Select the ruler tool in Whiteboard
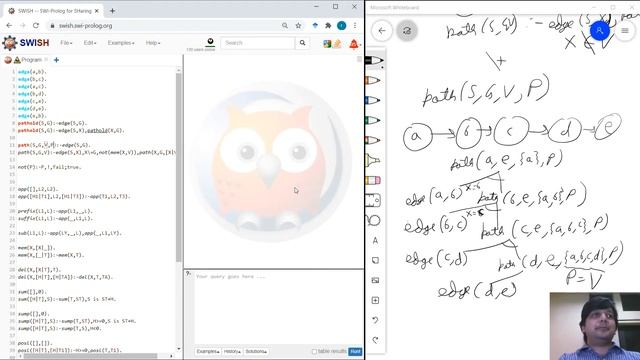 coord(373,200)
